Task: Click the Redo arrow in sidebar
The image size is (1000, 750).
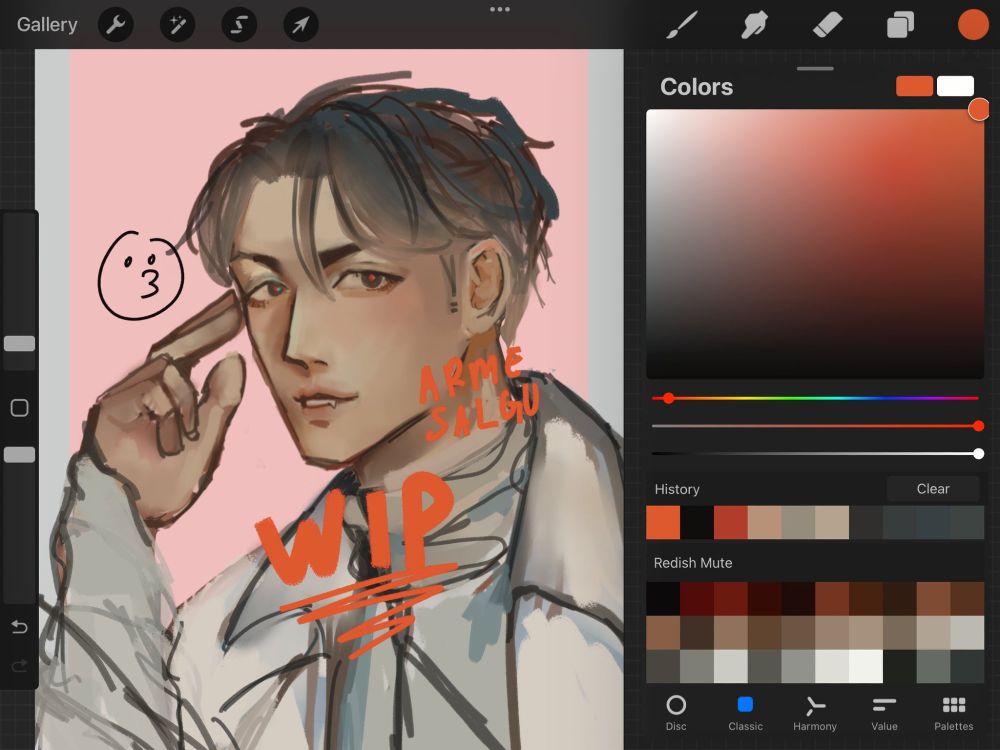Action: [19, 666]
